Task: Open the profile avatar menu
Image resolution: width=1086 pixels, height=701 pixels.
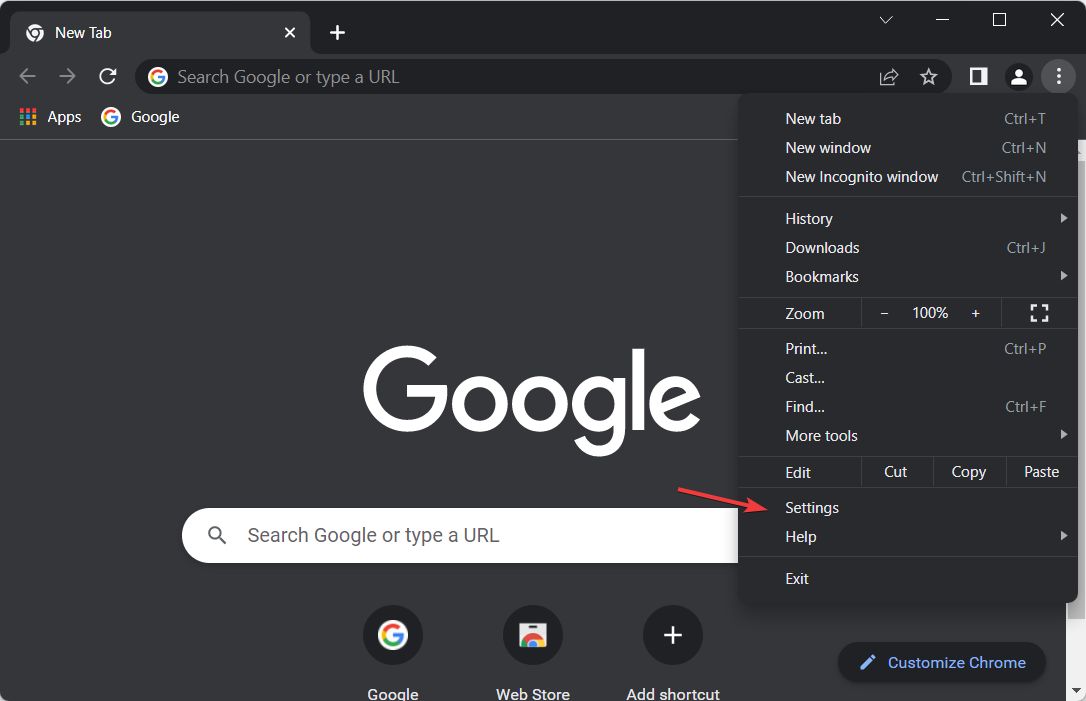Action: (x=1019, y=77)
